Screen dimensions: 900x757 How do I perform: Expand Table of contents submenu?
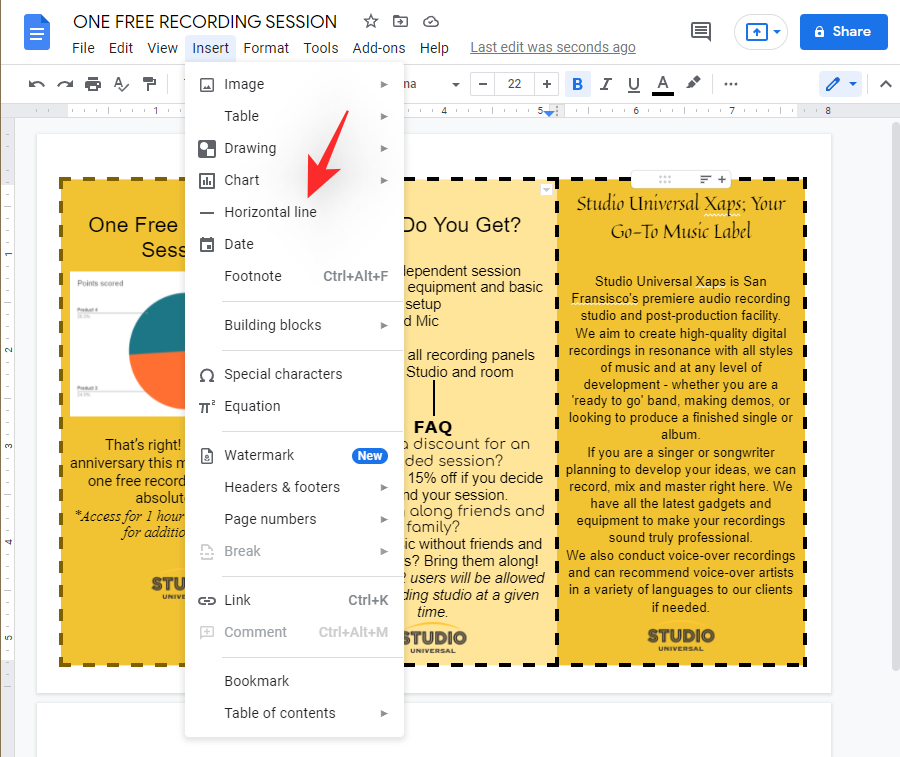coord(294,713)
